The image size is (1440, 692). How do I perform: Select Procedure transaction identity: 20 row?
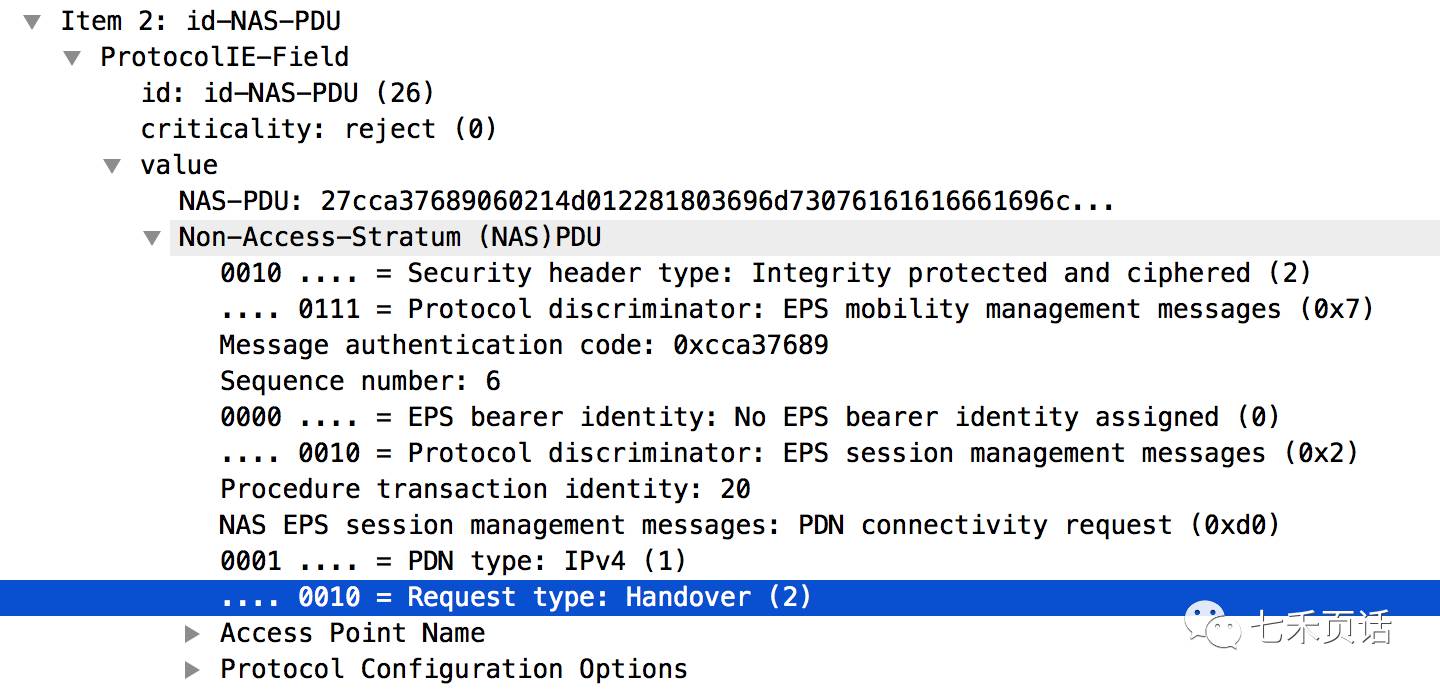tap(485, 489)
